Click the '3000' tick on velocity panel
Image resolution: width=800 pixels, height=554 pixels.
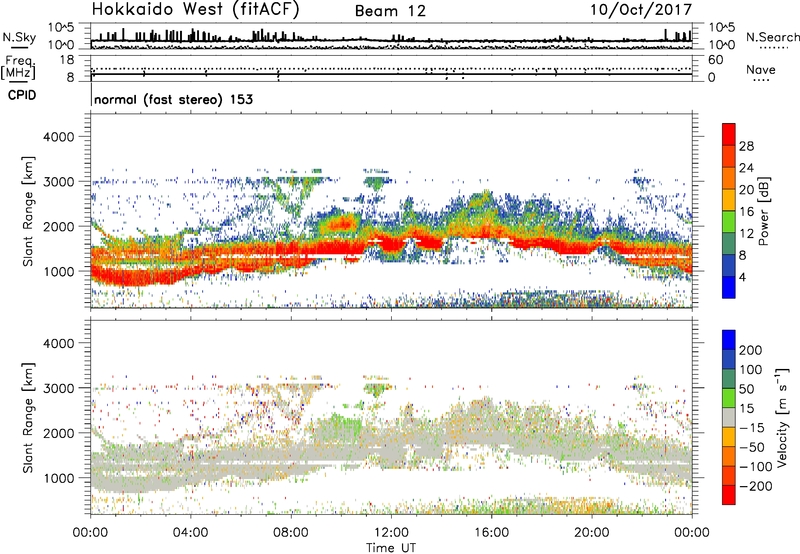click(x=59, y=388)
